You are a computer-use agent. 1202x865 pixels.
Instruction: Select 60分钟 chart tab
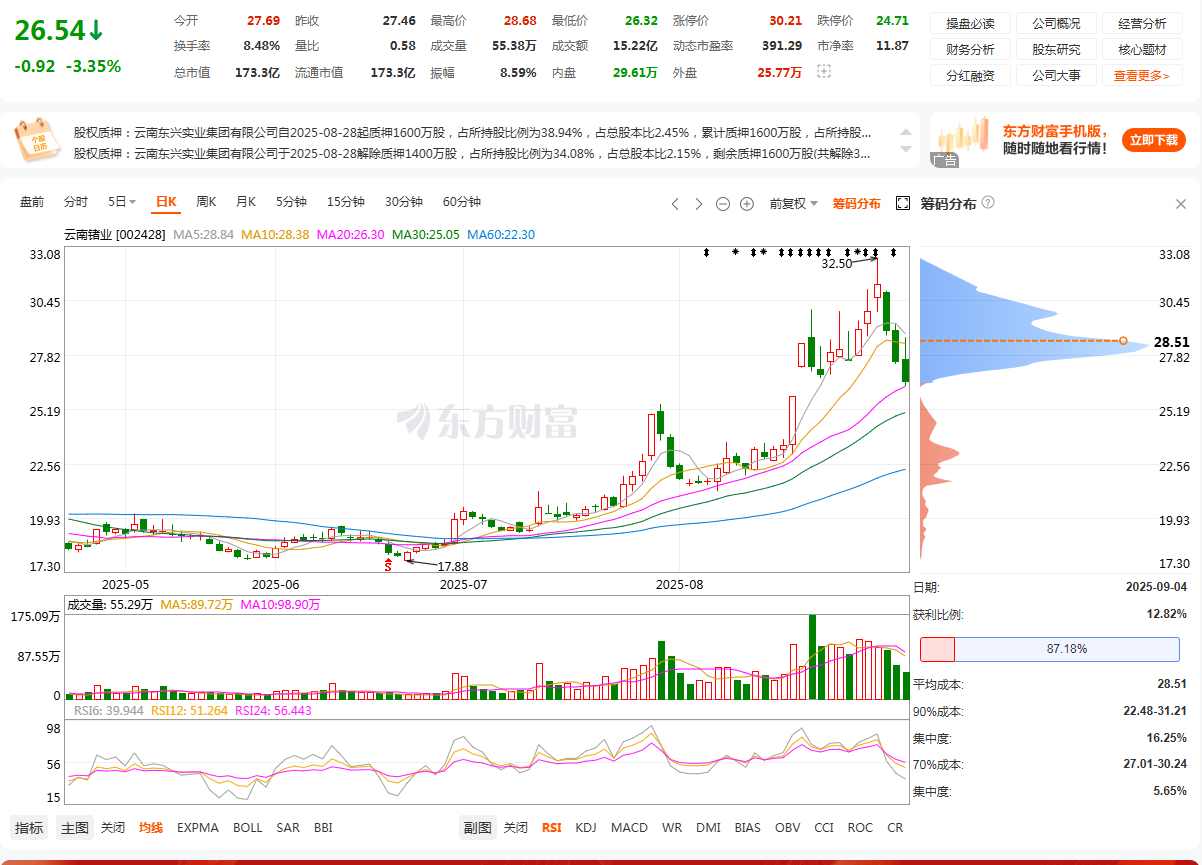tap(462, 202)
